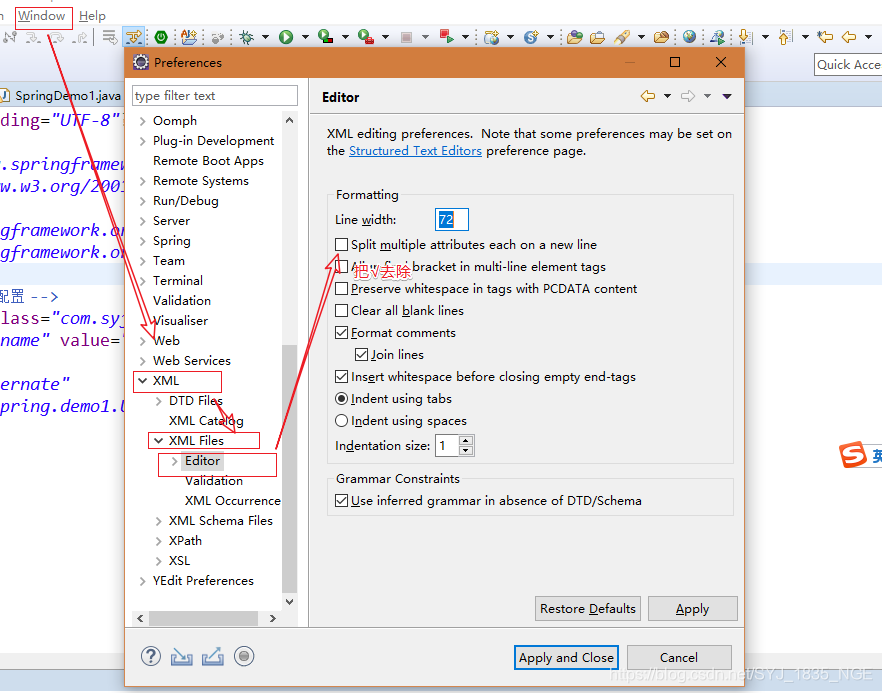Open the Window menu
The width and height of the screenshot is (882, 693).
point(42,16)
